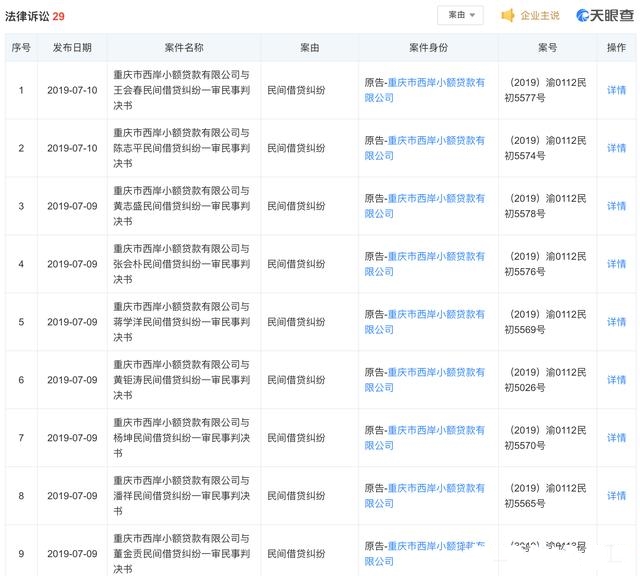Select case name with 张会朴
Viewport: 640px width, 576px height.
[182, 264]
